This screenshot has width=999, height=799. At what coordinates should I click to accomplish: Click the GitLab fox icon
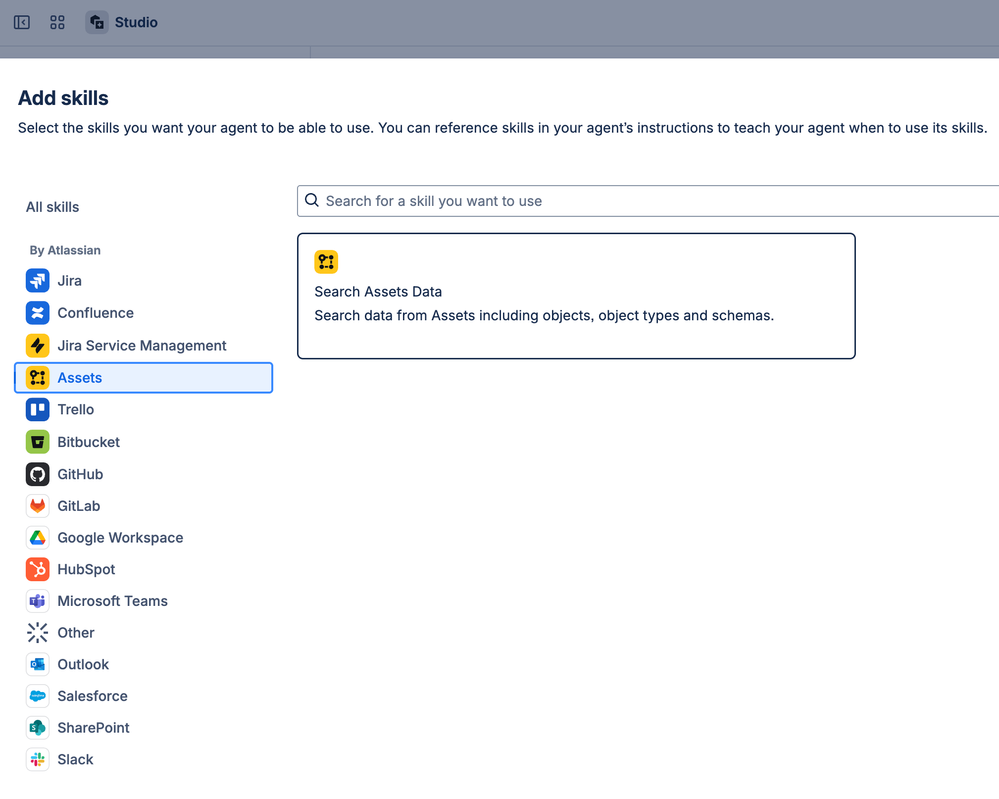click(38, 506)
